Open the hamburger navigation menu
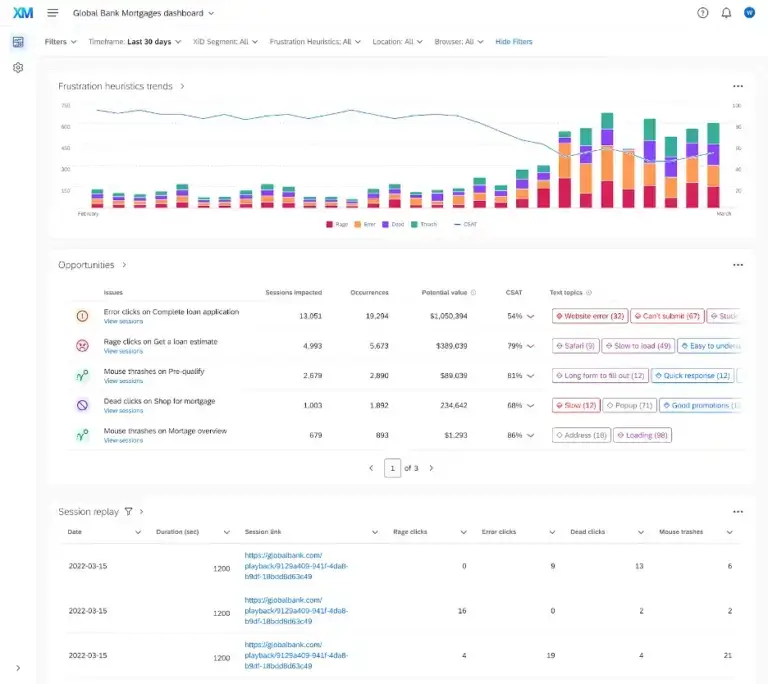The width and height of the screenshot is (768, 684). coord(53,13)
